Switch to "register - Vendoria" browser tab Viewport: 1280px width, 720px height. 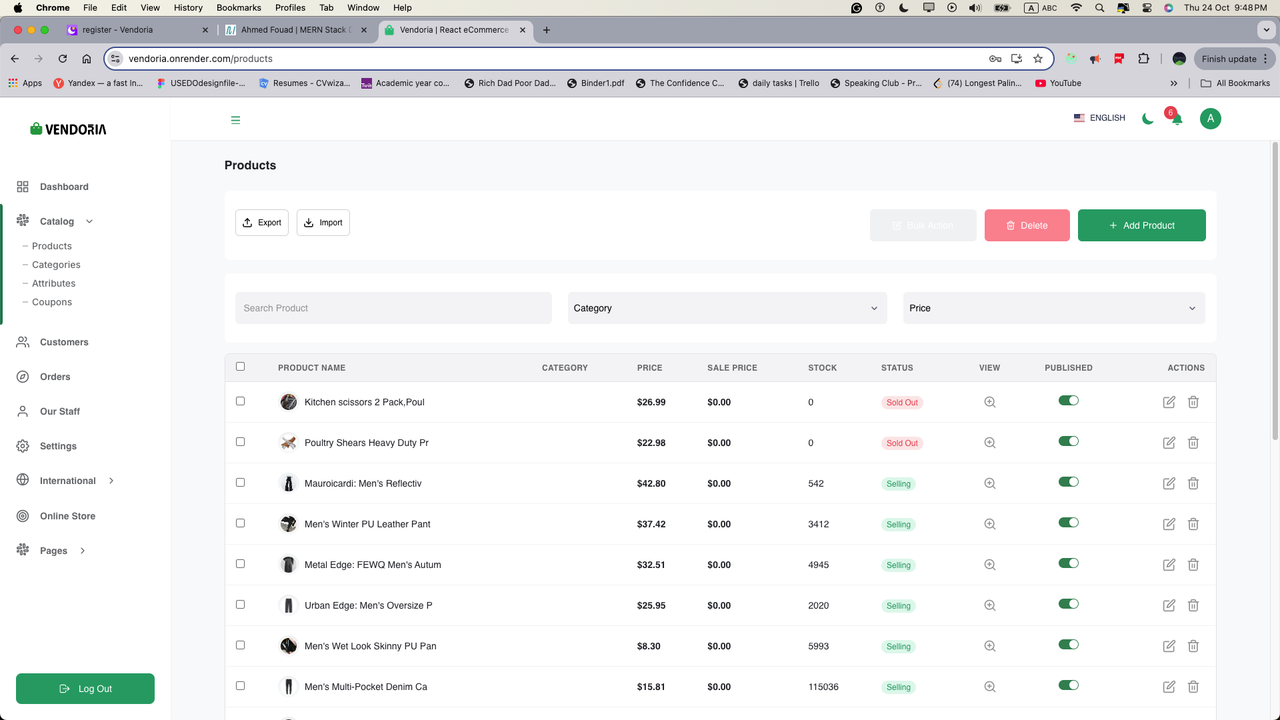(137, 30)
